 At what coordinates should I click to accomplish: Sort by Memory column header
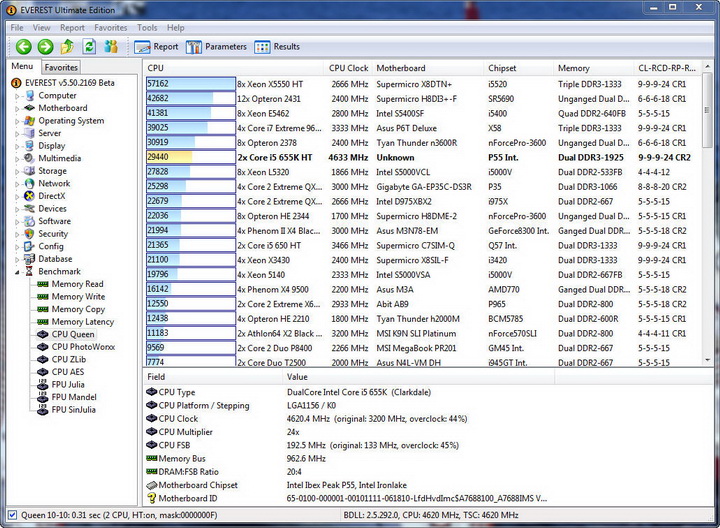[x=594, y=68]
